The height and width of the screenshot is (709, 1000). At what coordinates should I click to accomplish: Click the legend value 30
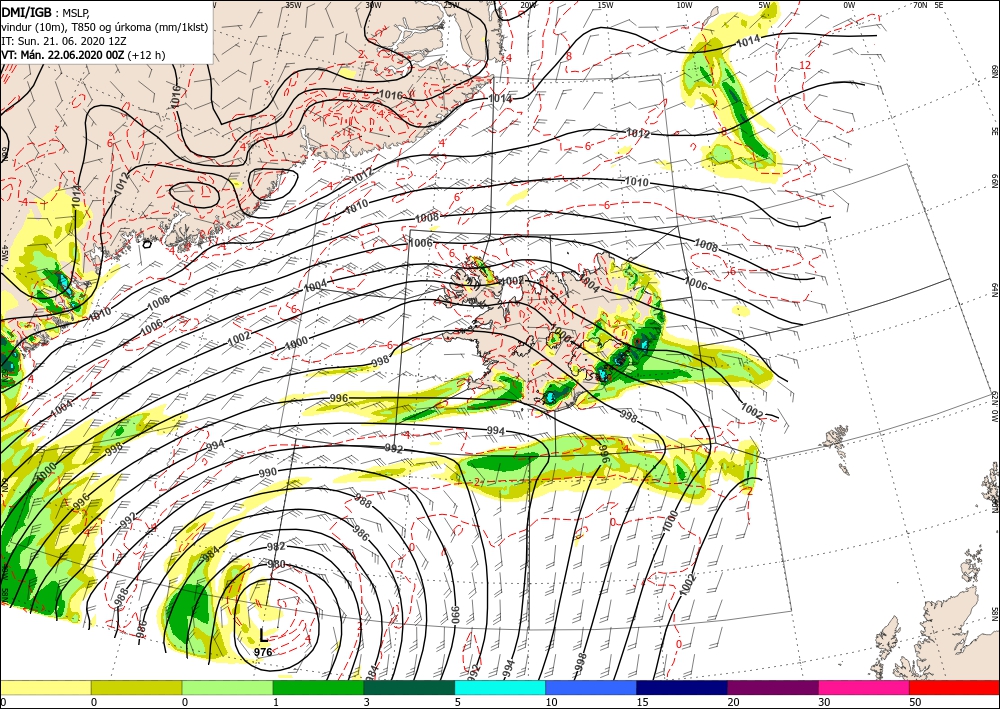[x=824, y=702]
